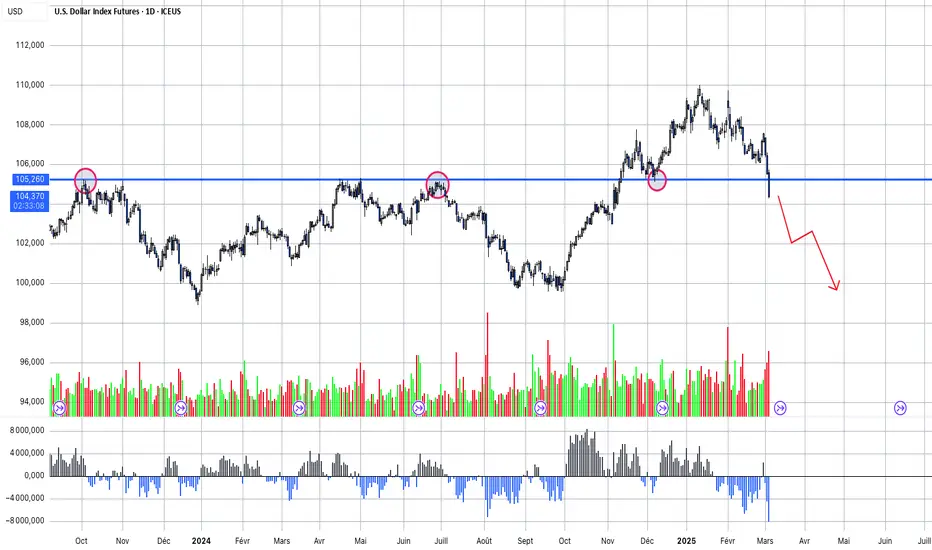Click the Févr label right after 2024
The height and width of the screenshot is (550, 932).
pyautogui.click(x=243, y=540)
